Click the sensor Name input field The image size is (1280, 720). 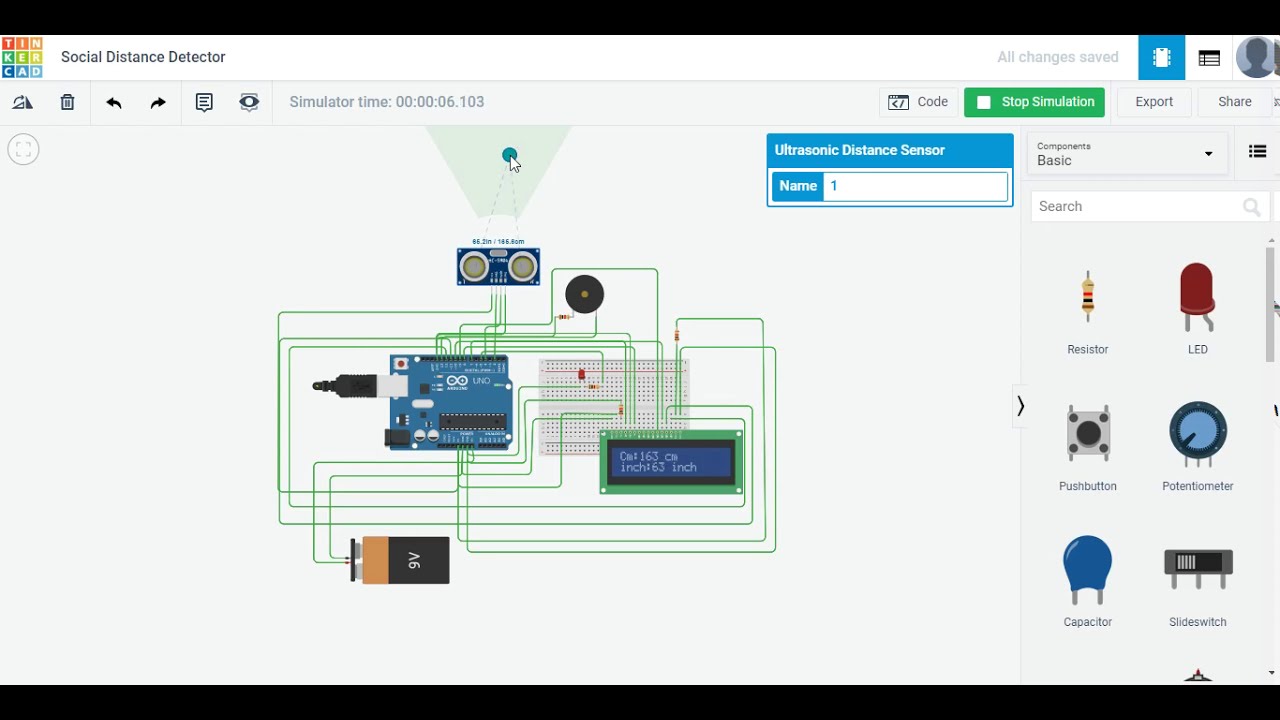[x=915, y=186]
